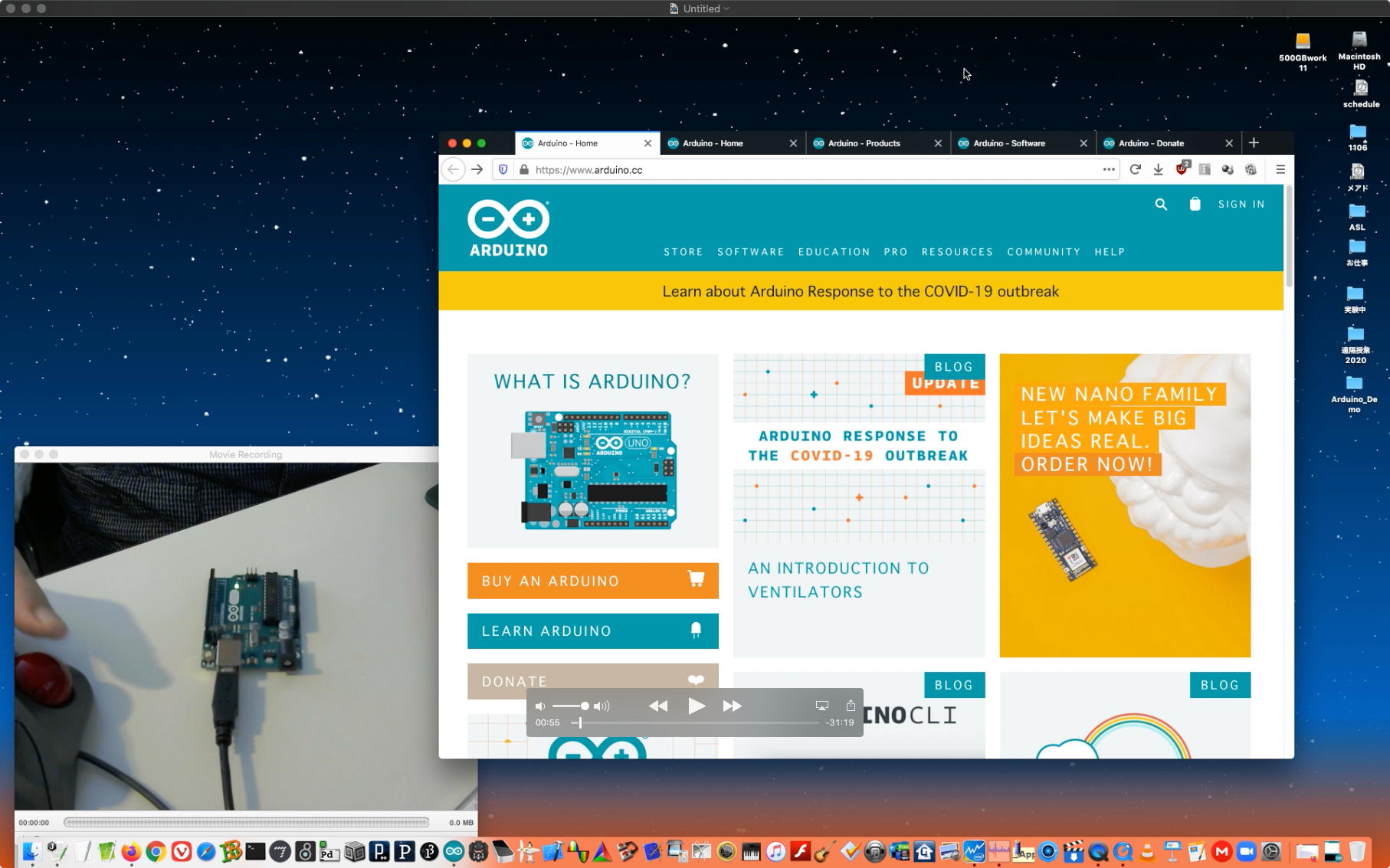Launch Google Chrome from the Dock
This screenshot has height=868, width=1390.
point(156,851)
